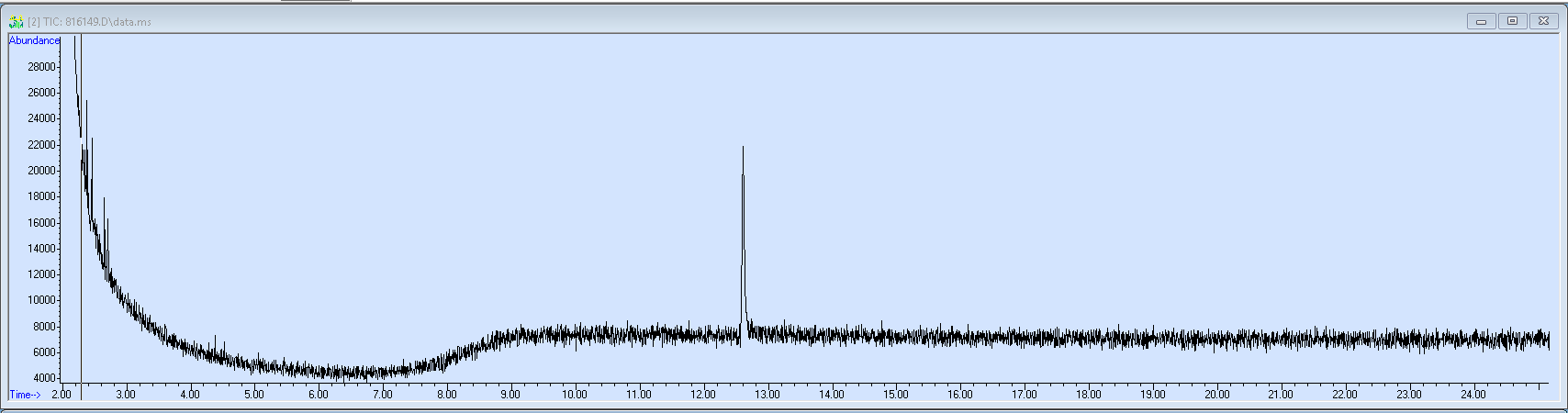Screen dimensions: 1568x413
Task: Click the 12.00 tick label on time axis
Action: tap(703, 395)
